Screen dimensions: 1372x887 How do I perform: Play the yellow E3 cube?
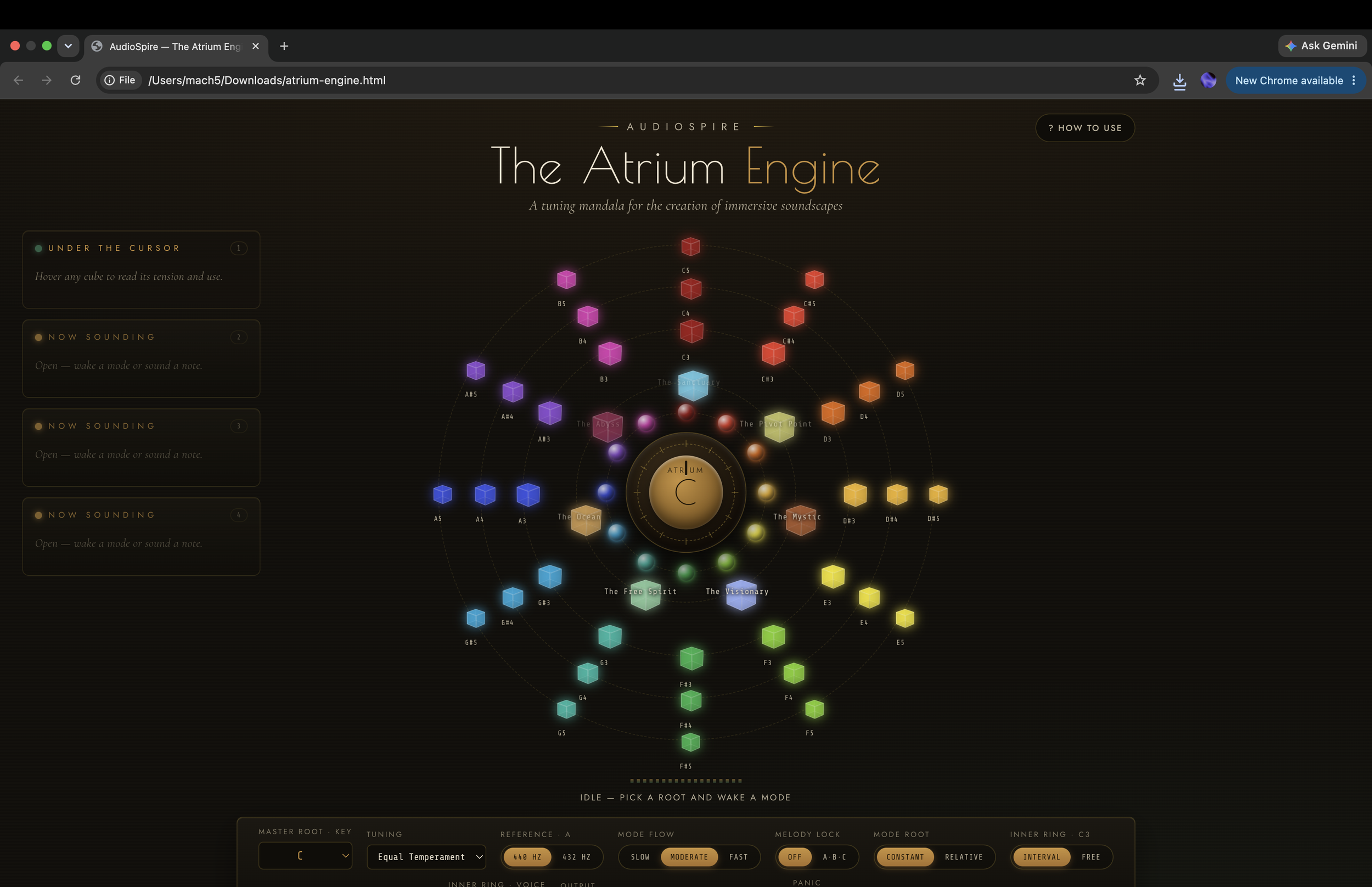coord(833,576)
